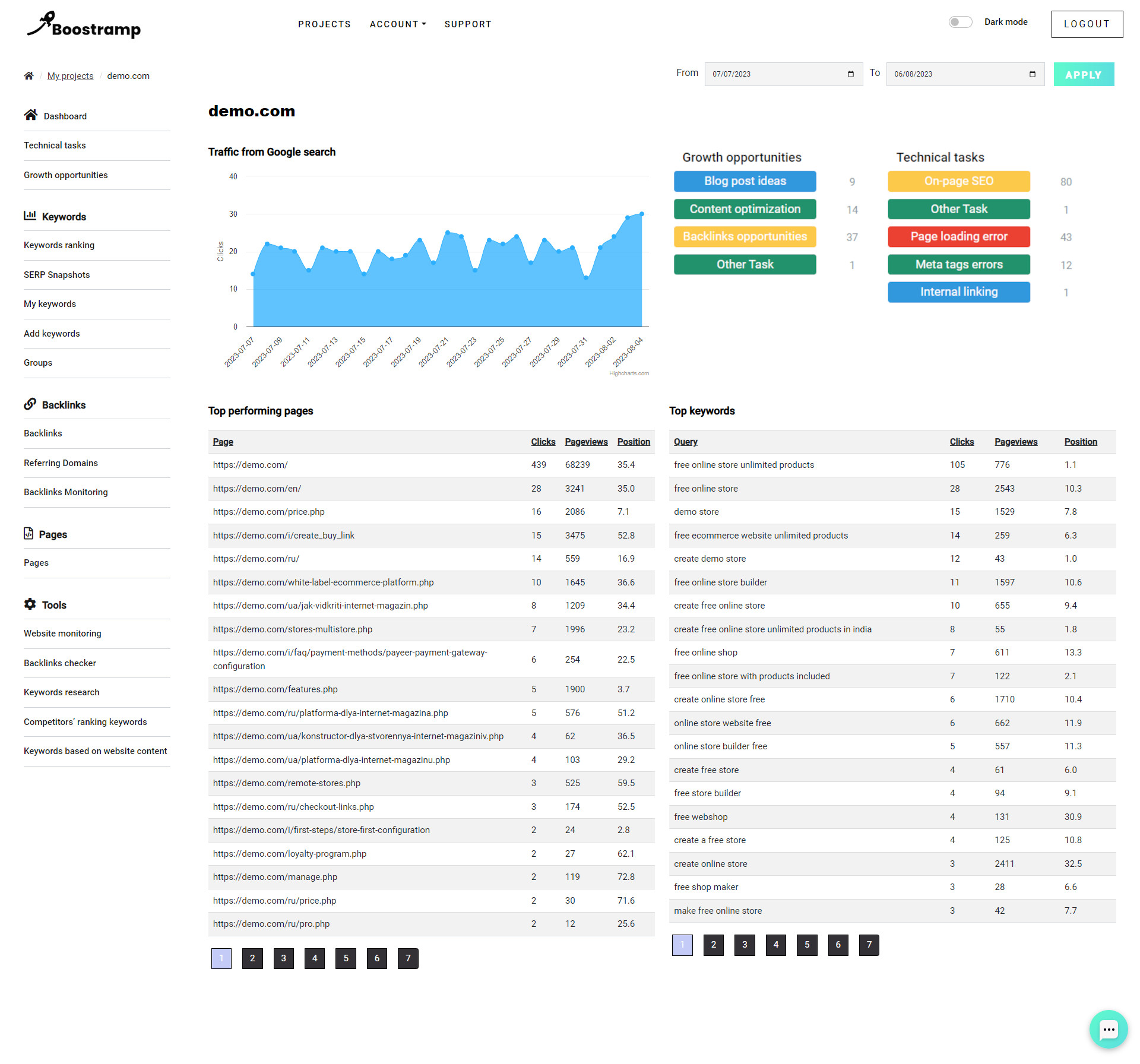Follow the My projects breadcrumb link
Screen dimensions: 1140x1064
(70, 76)
